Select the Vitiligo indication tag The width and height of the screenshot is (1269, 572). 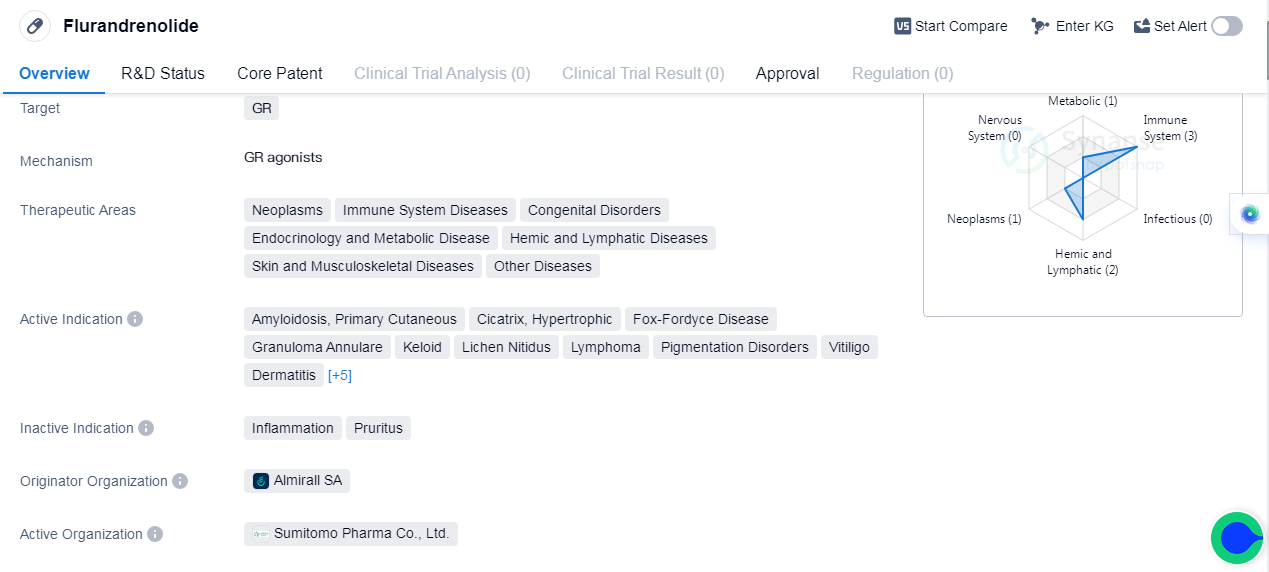pos(849,347)
